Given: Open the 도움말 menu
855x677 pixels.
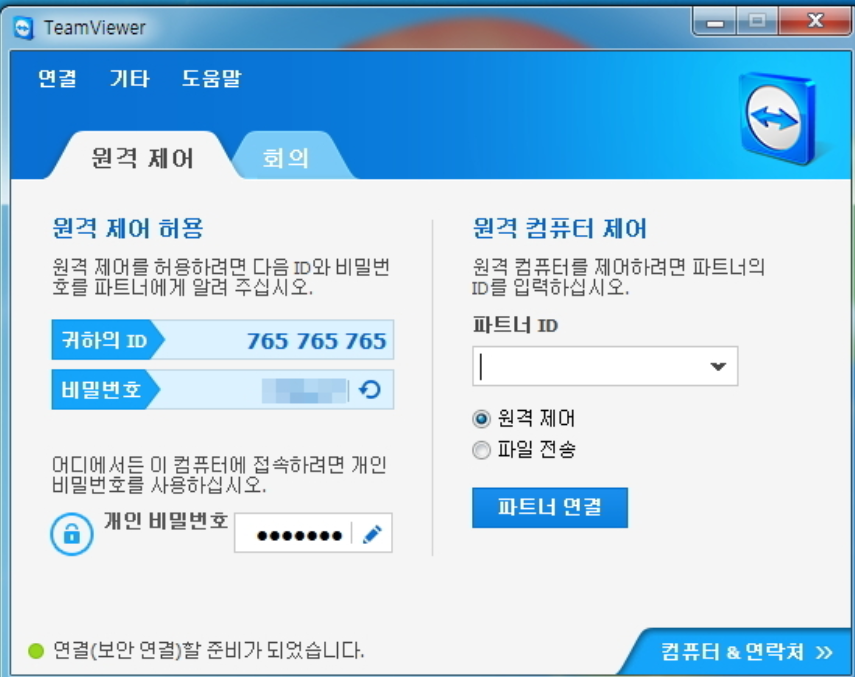Looking at the screenshot, I should pos(212,78).
